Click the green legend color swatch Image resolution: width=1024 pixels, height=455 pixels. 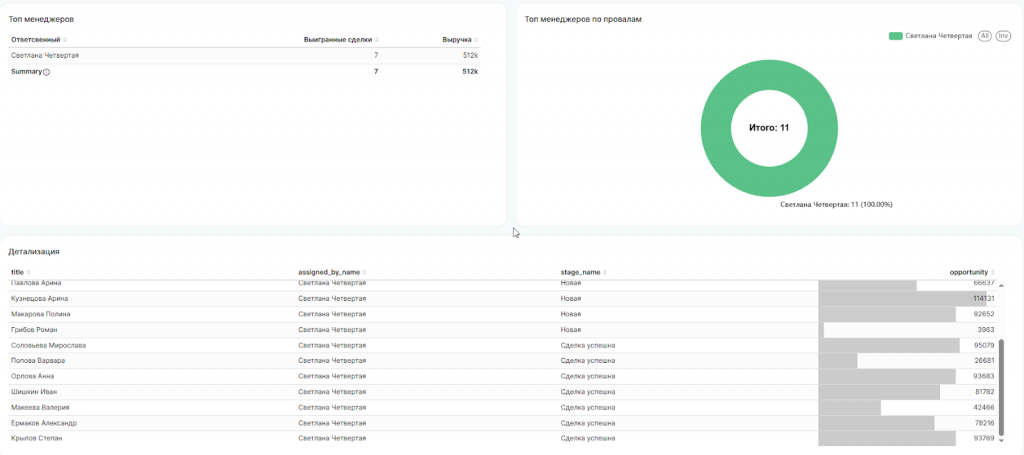[x=895, y=35]
